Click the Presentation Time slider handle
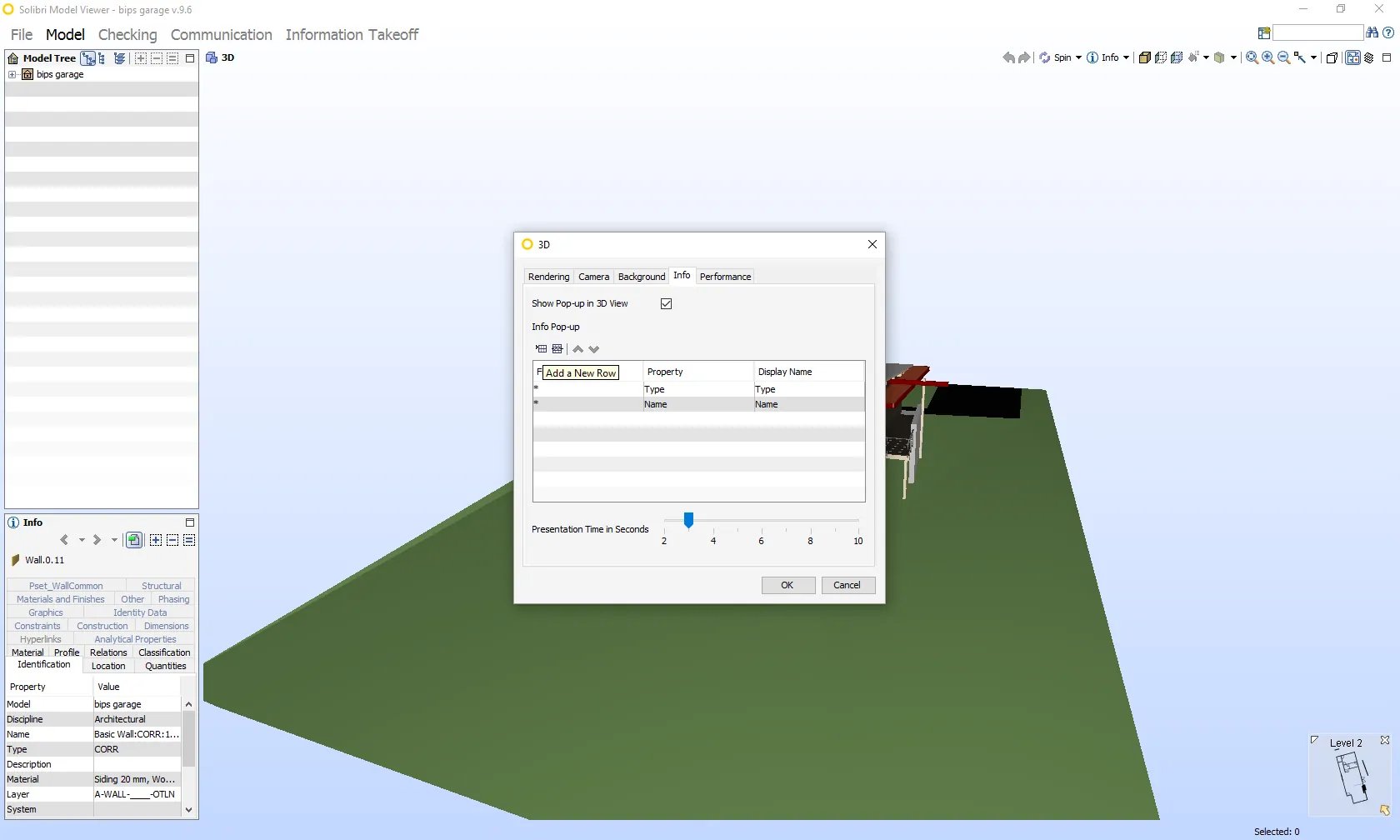This screenshot has width=1400, height=840. [688, 520]
